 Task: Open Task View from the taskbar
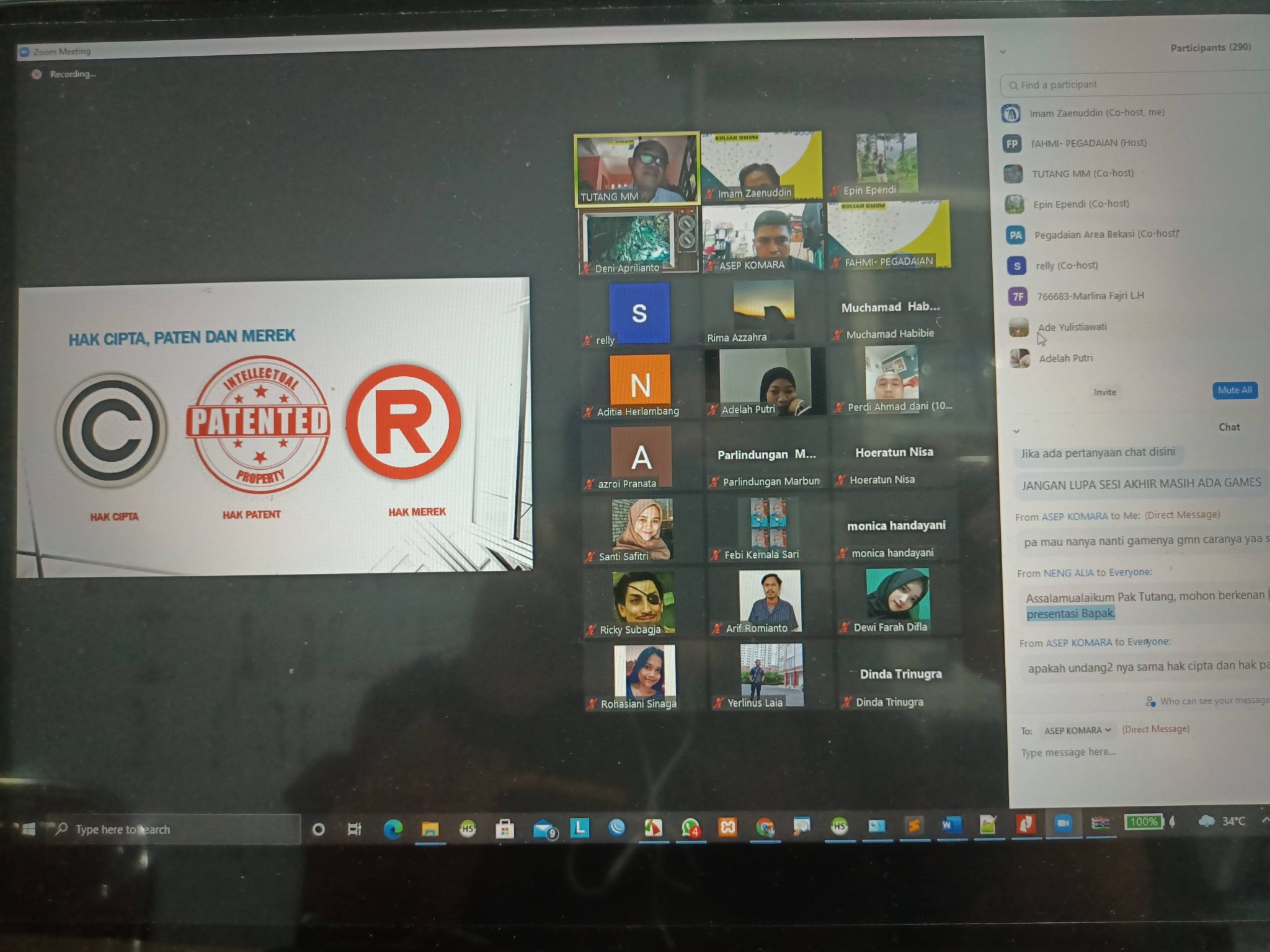coord(355,829)
